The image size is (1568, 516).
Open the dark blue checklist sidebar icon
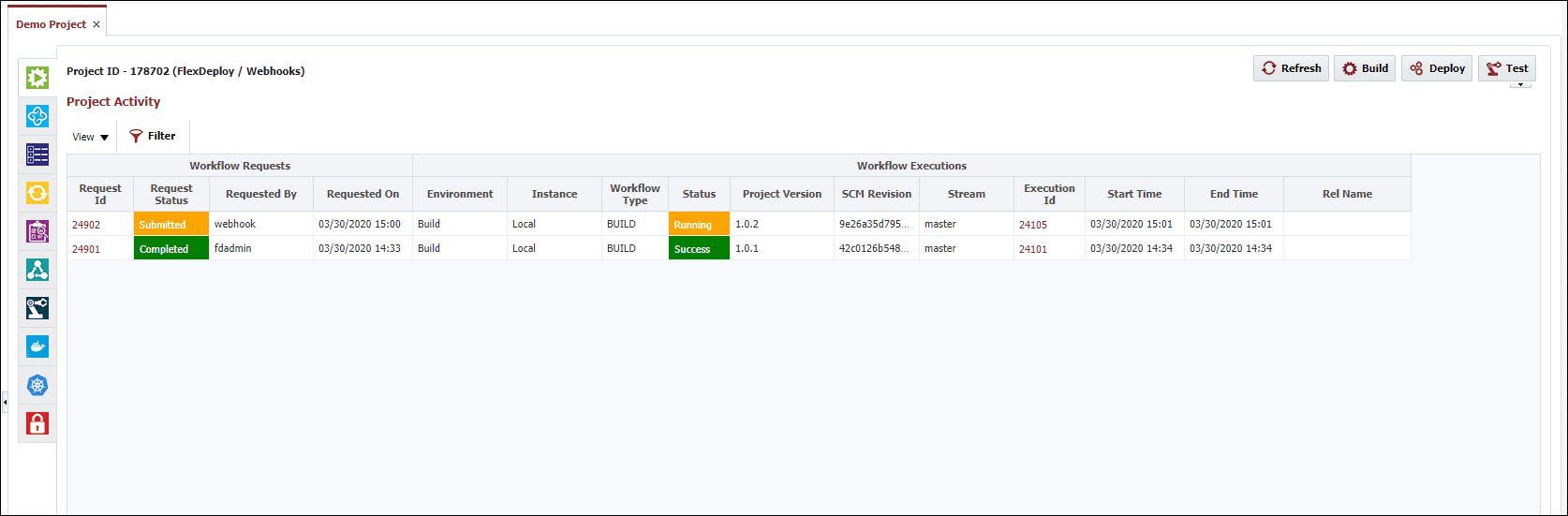[37, 155]
